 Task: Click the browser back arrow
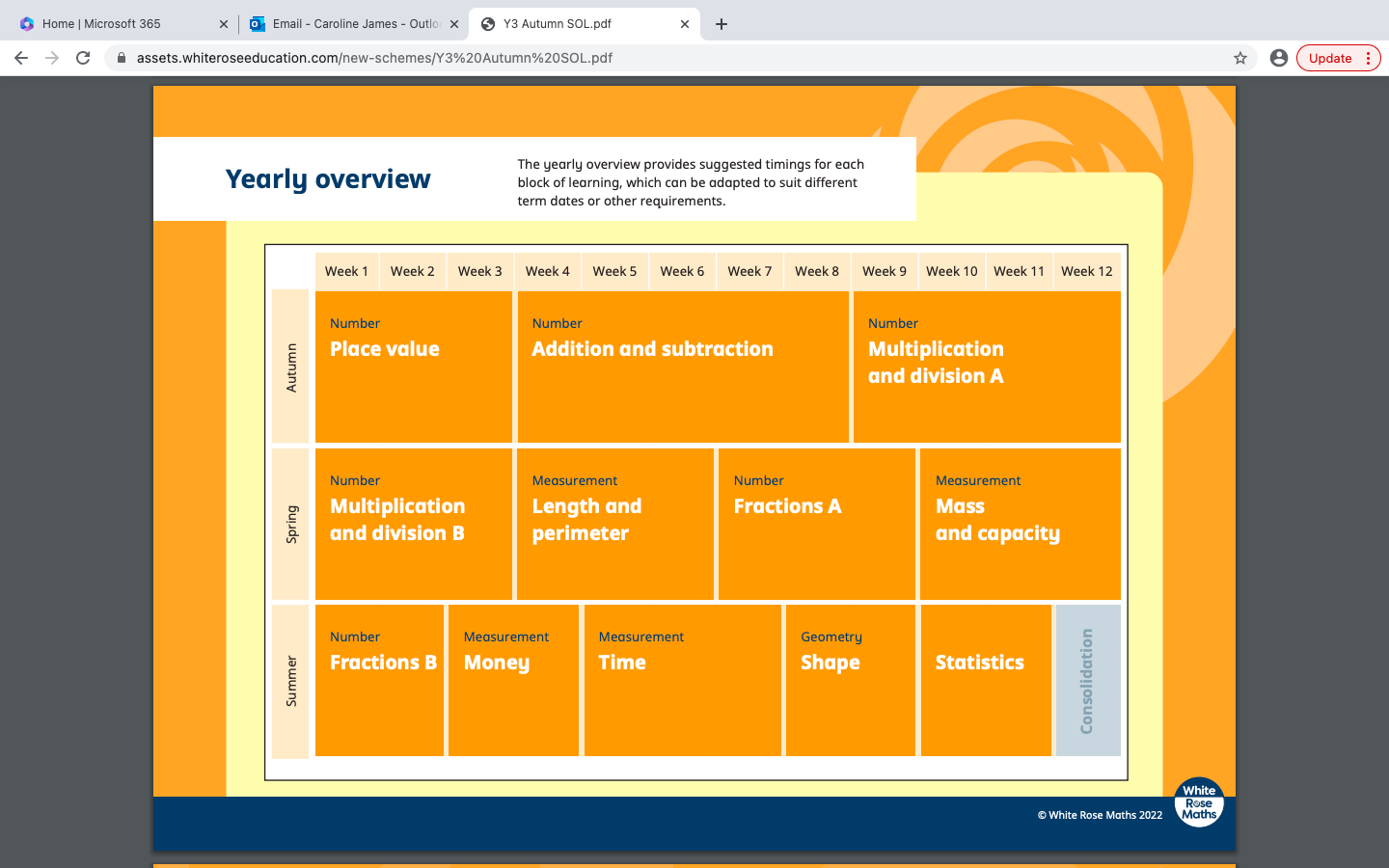[21, 58]
